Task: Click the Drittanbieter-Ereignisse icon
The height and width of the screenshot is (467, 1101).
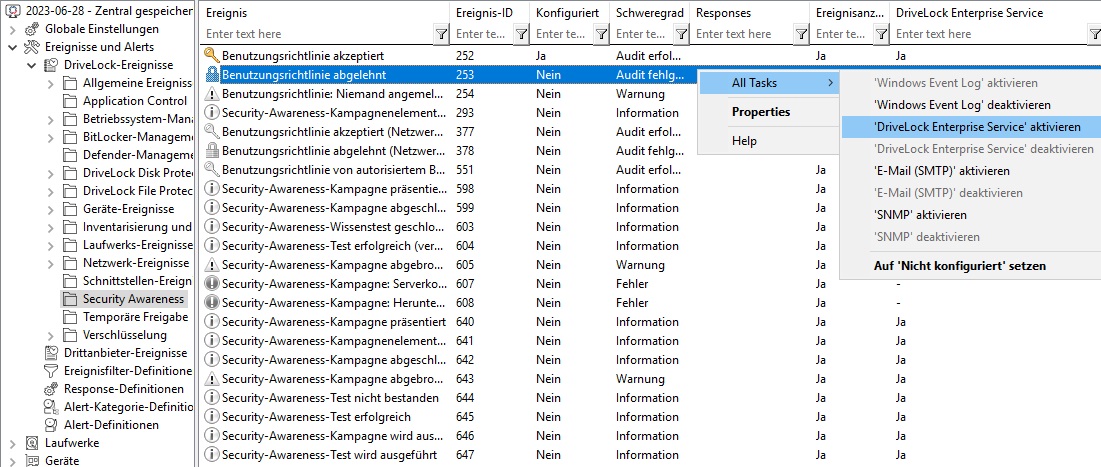Action: click(51, 353)
